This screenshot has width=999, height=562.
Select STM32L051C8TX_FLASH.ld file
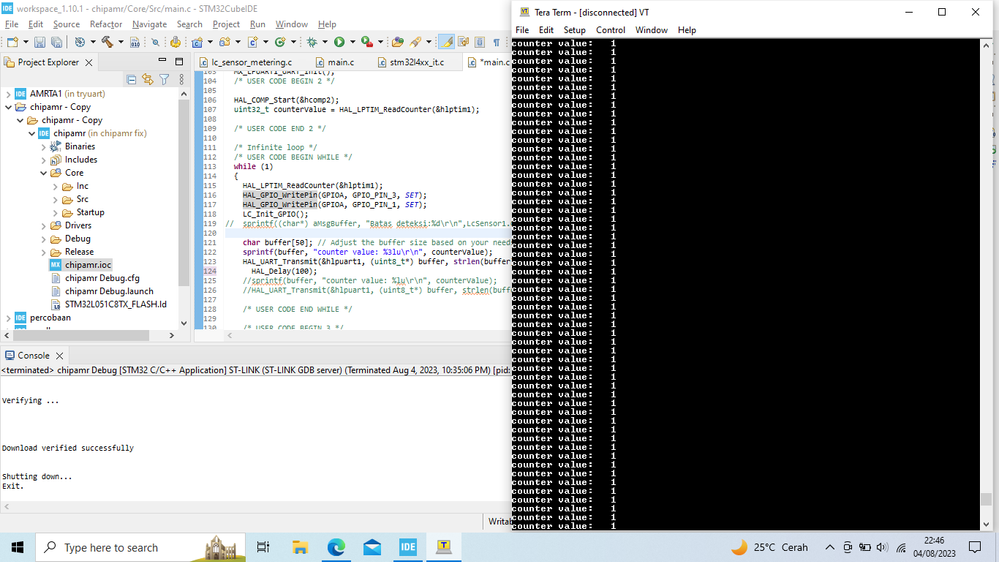click(115, 305)
